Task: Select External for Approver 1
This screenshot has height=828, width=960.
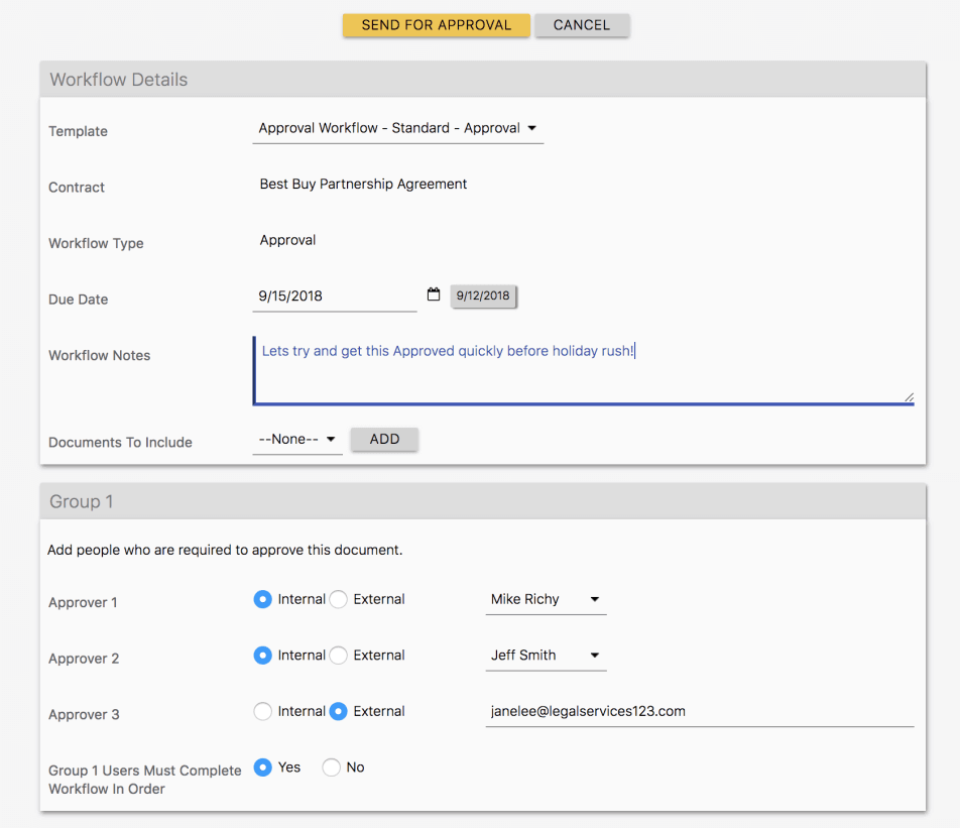Action: (x=339, y=599)
